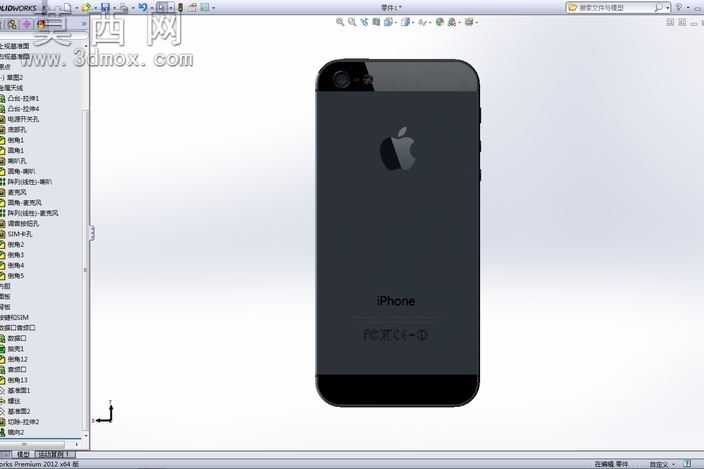Select the 基准面1 plane in tree
Screen dimensions: 704x469
click(19, 390)
